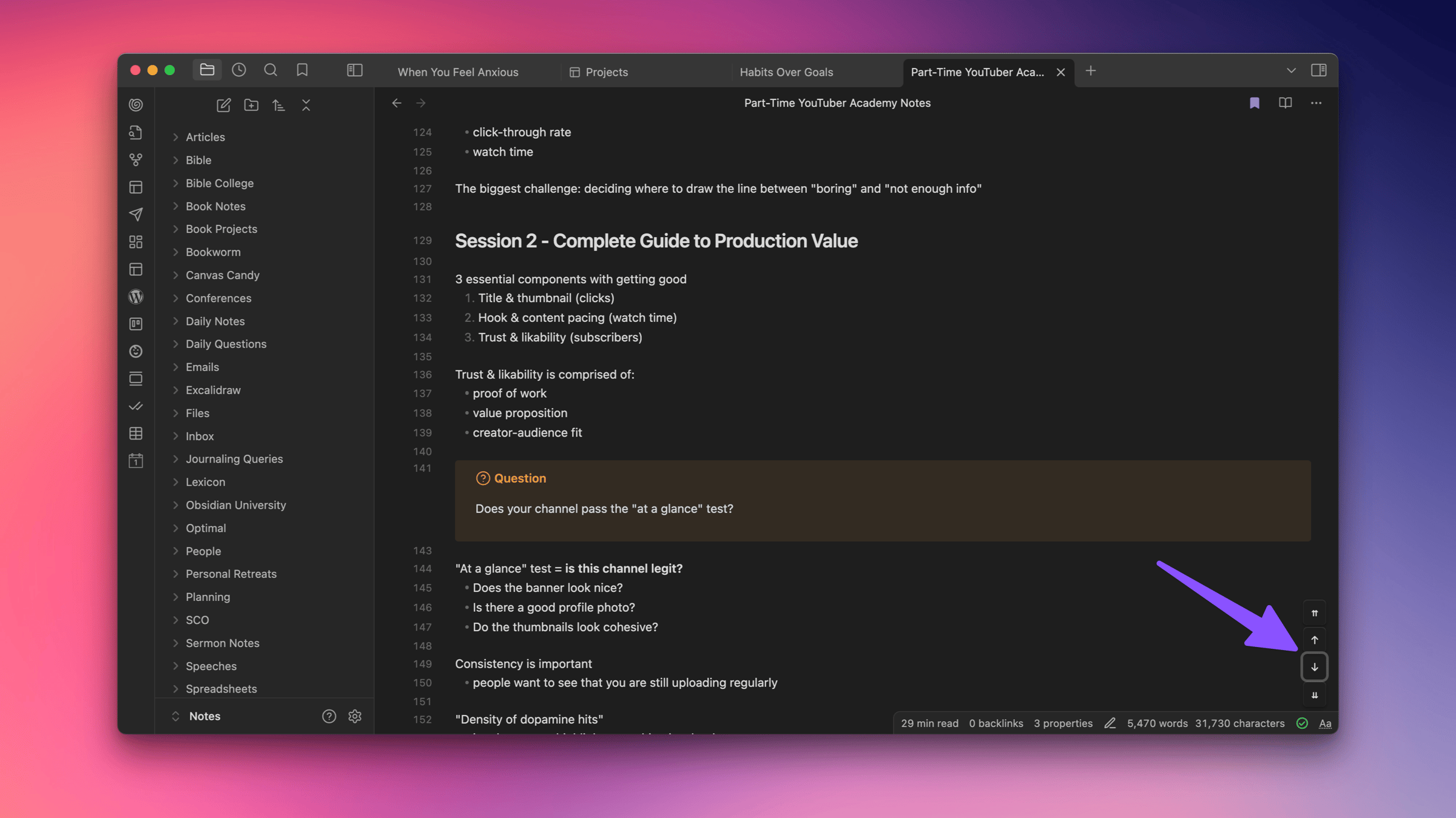Open the double checkmark tasks ribbon icon
The width and height of the screenshot is (1456, 818).
pos(136,406)
